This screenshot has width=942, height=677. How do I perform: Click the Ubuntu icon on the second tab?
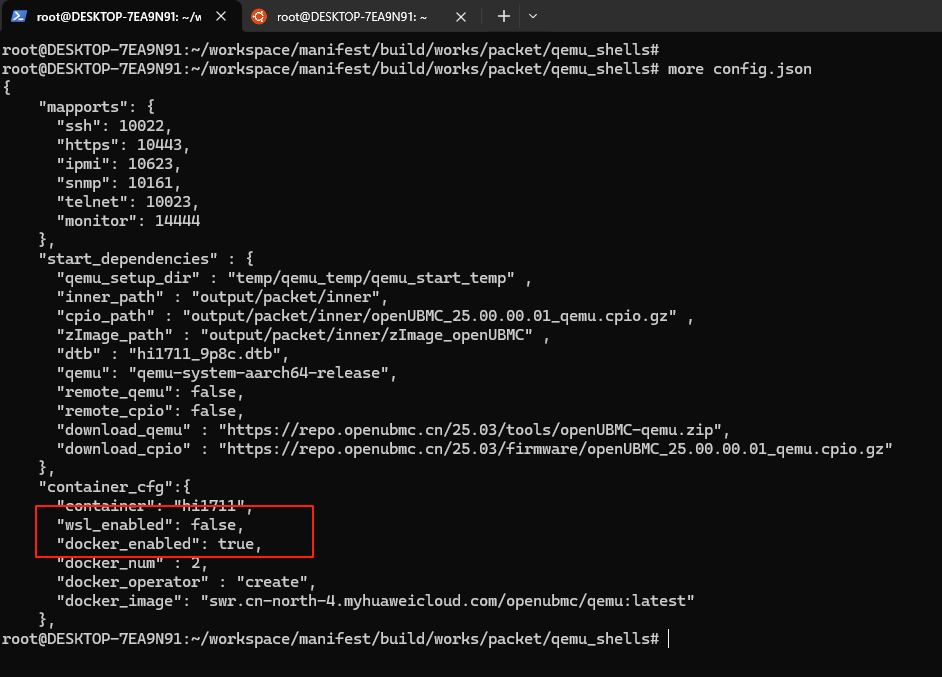point(259,16)
